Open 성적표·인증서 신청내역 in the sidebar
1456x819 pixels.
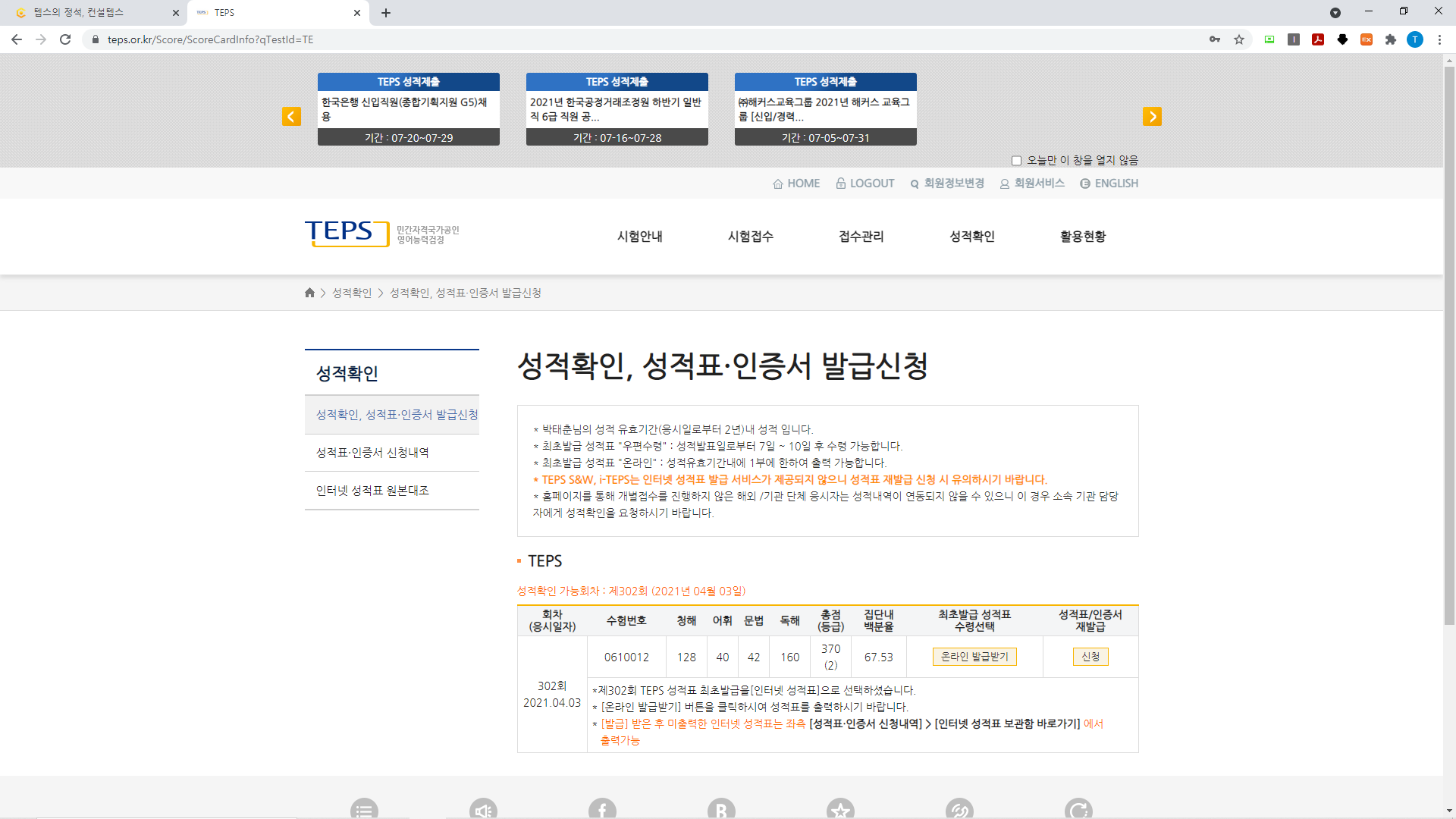tap(372, 453)
